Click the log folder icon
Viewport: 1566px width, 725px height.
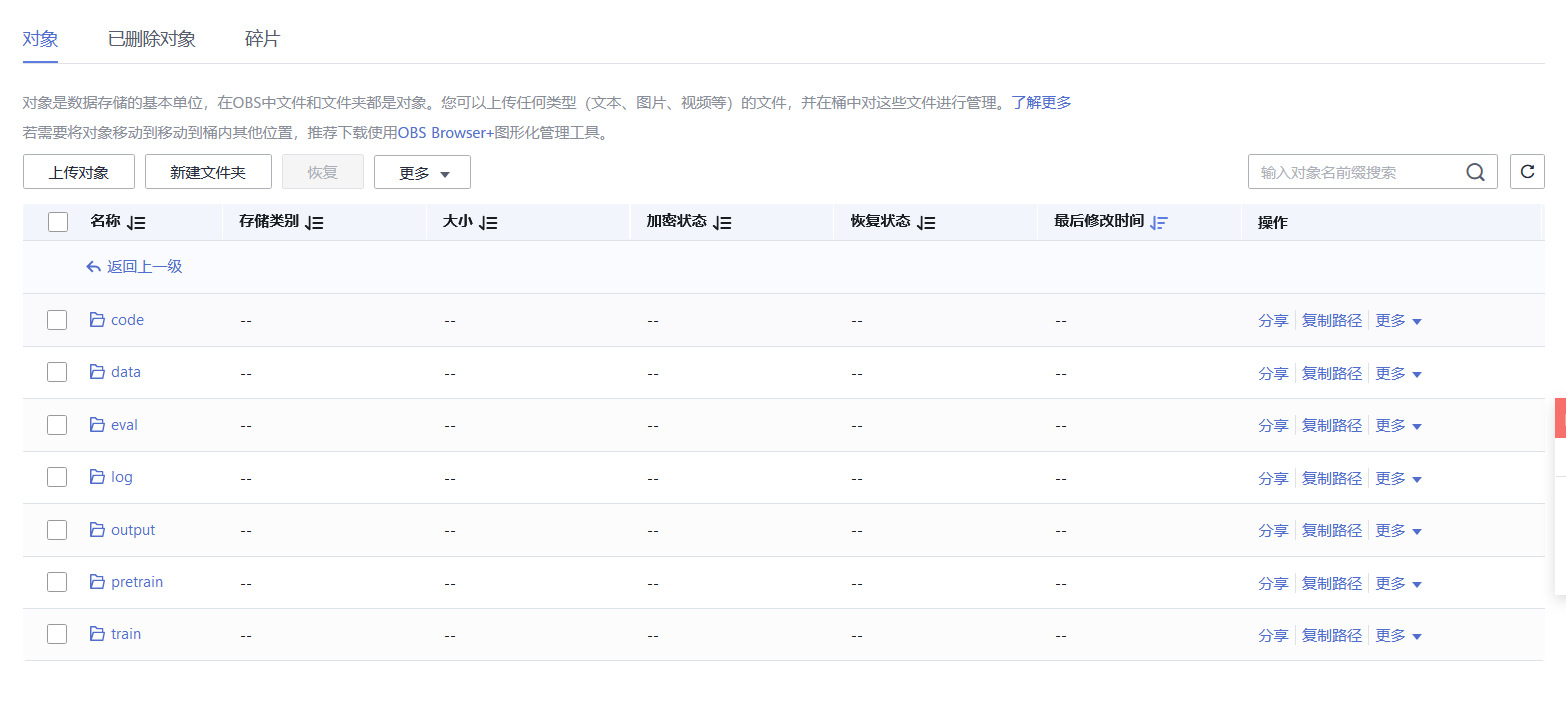(x=97, y=477)
